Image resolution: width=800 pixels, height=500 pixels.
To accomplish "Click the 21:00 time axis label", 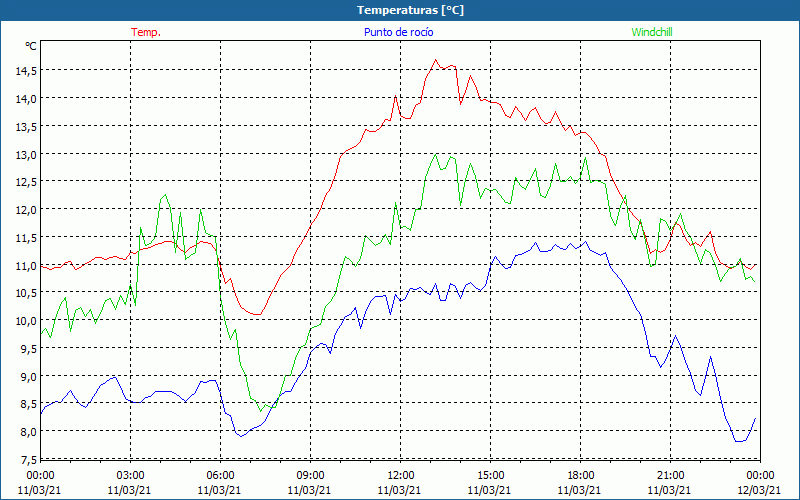I will click(670, 476).
